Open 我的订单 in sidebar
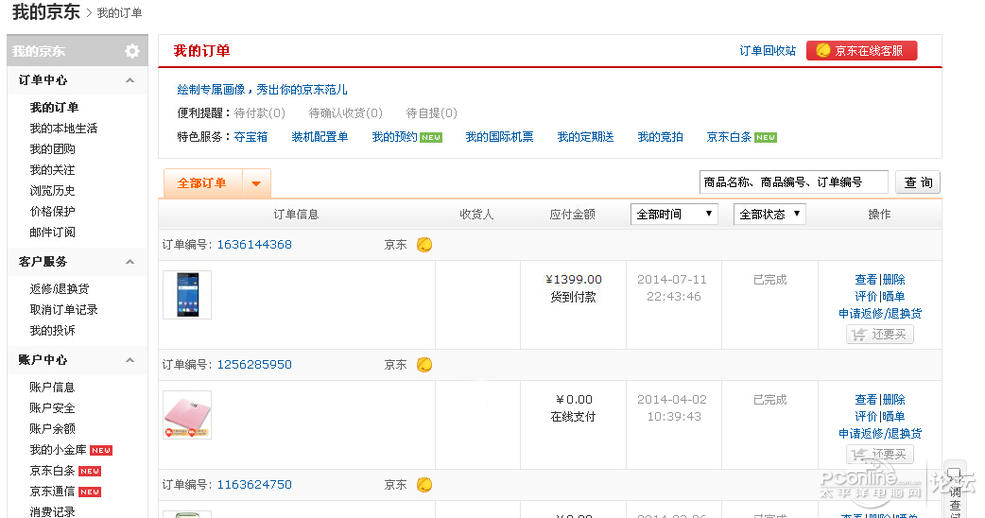Image resolution: width=985 pixels, height=518 pixels. 54,107
